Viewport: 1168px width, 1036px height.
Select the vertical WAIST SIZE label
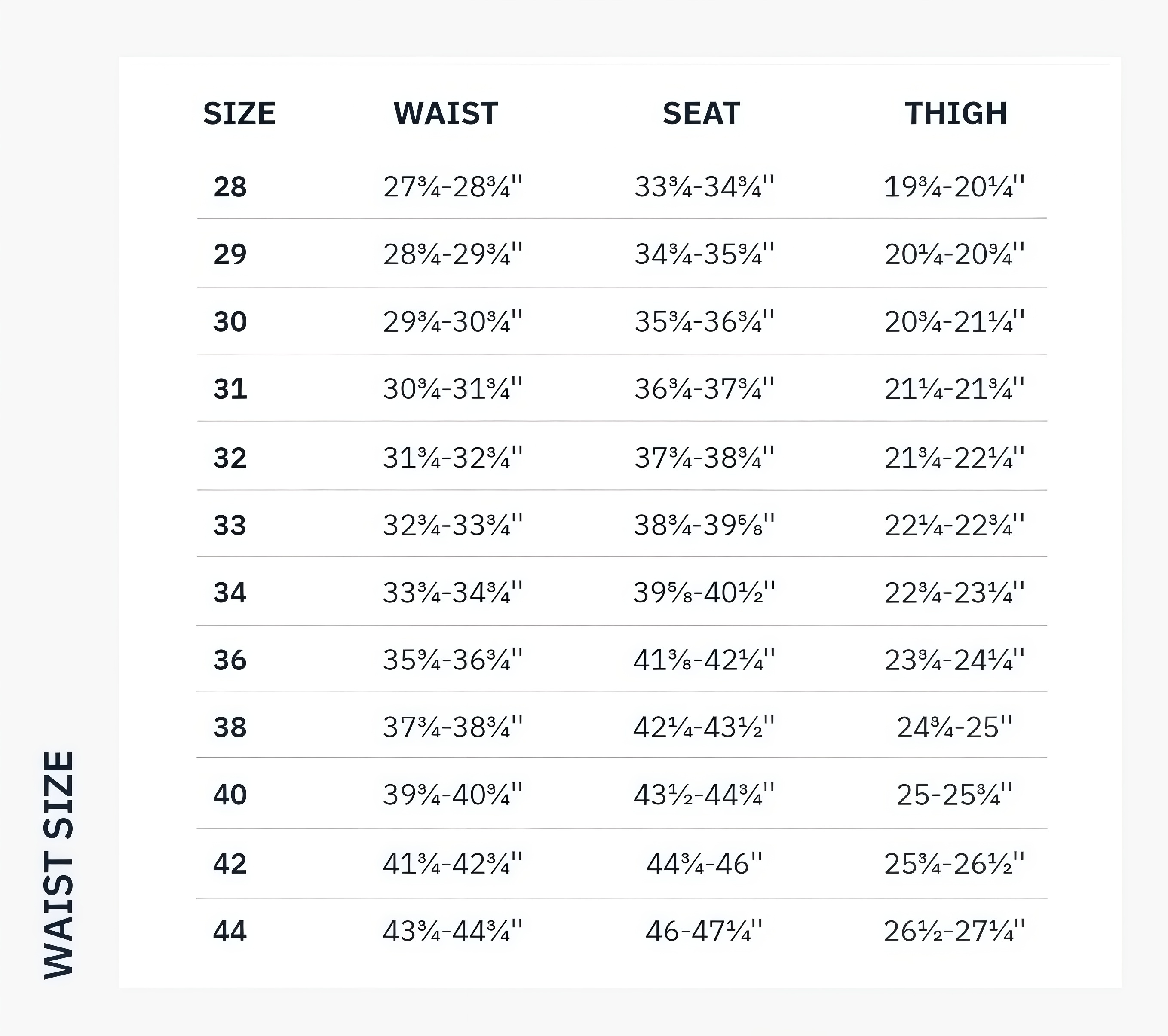(x=59, y=865)
